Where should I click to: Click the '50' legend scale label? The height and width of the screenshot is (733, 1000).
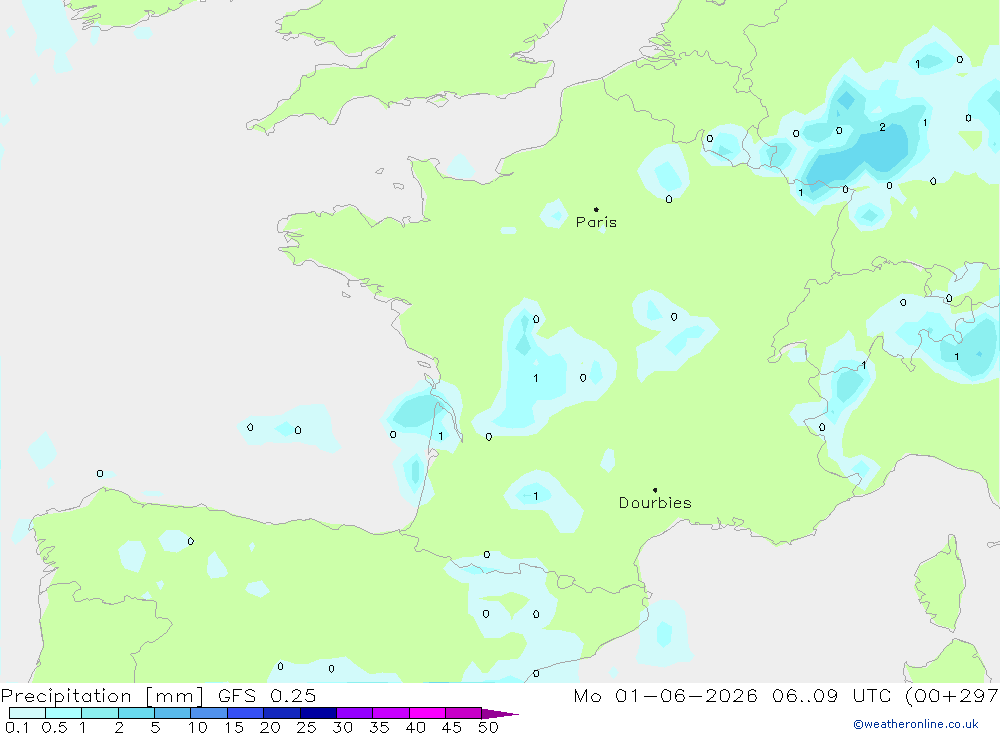(488, 727)
